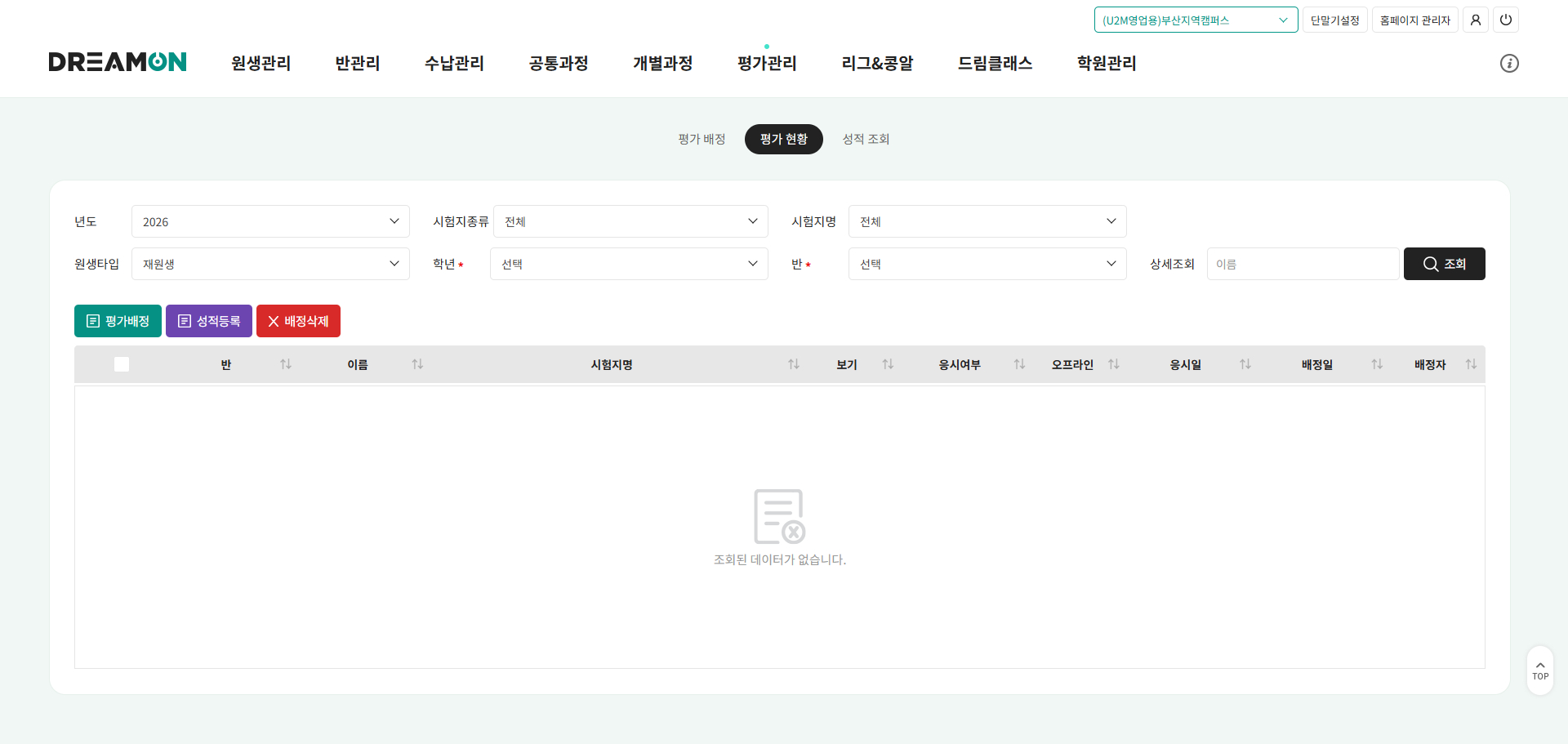
Task: Open the user profile icon
Action: [x=1476, y=20]
